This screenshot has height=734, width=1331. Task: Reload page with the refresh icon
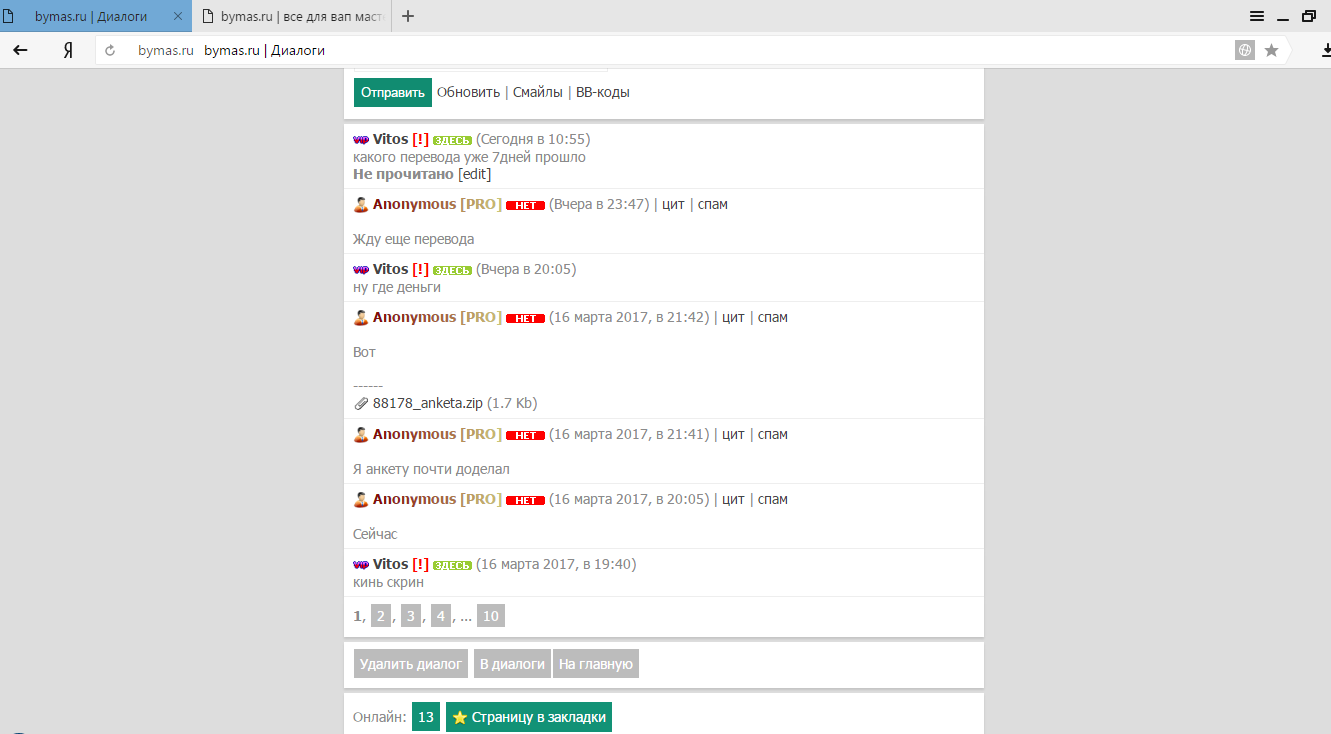point(110,50)
